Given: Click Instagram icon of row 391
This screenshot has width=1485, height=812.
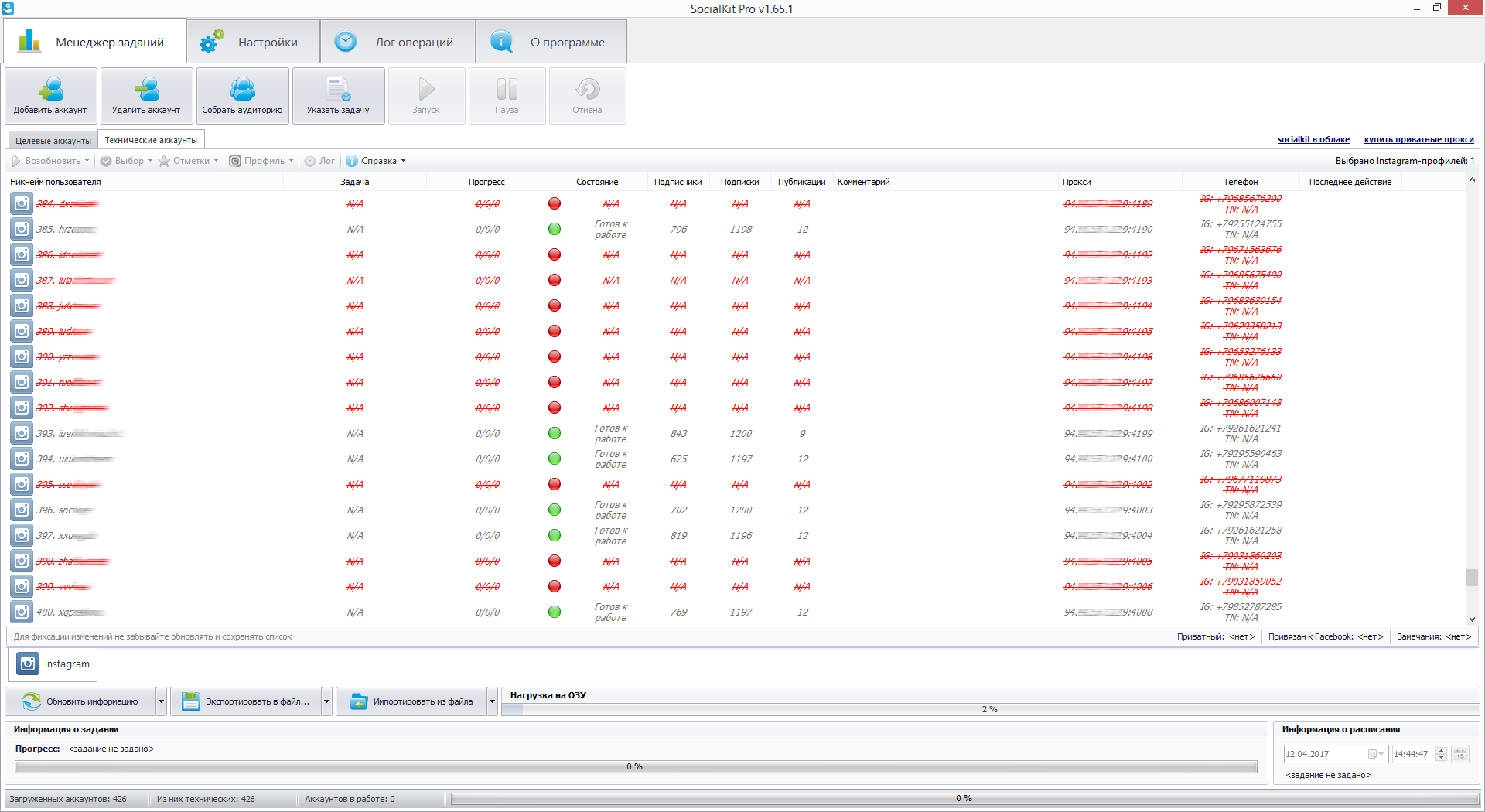Looking at the screenshot, I should [22, 382].
